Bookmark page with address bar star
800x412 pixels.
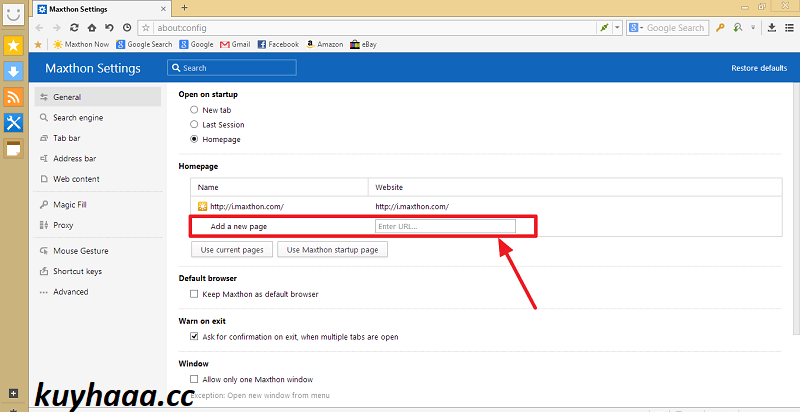point(146,28)
